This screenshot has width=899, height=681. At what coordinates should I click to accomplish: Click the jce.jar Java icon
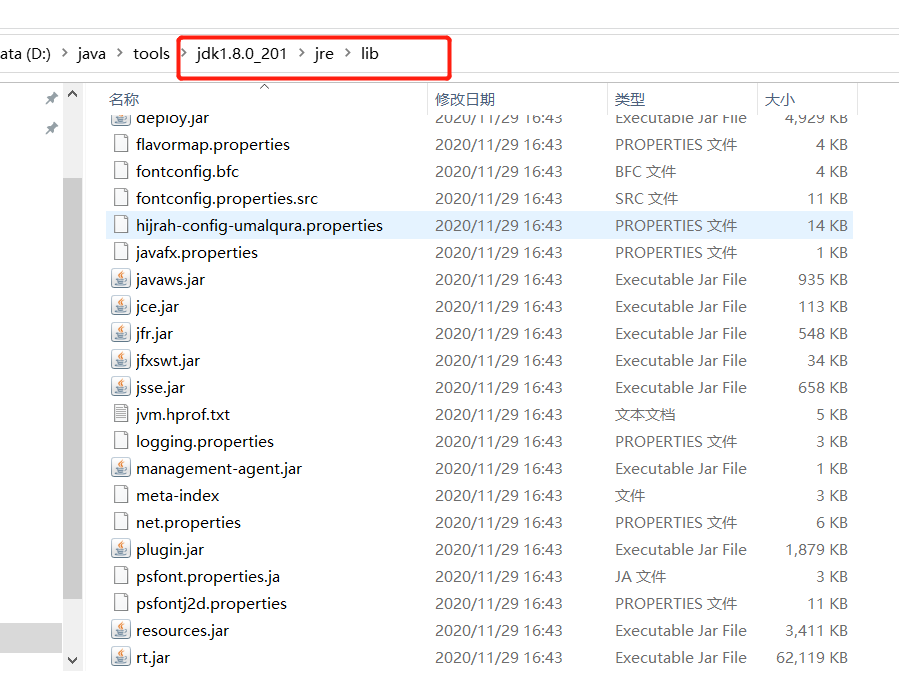[120, 306]
